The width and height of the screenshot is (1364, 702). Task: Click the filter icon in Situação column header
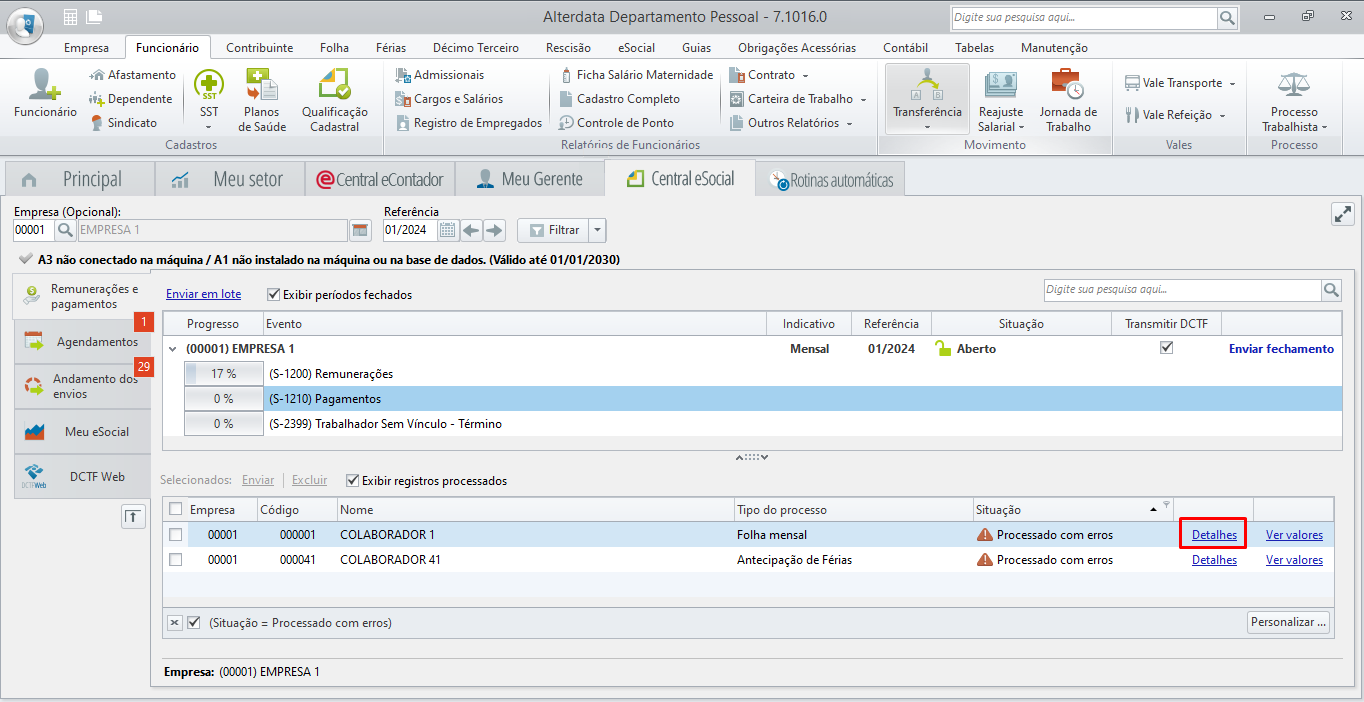pyautogui.click(x=1166, y=506)
